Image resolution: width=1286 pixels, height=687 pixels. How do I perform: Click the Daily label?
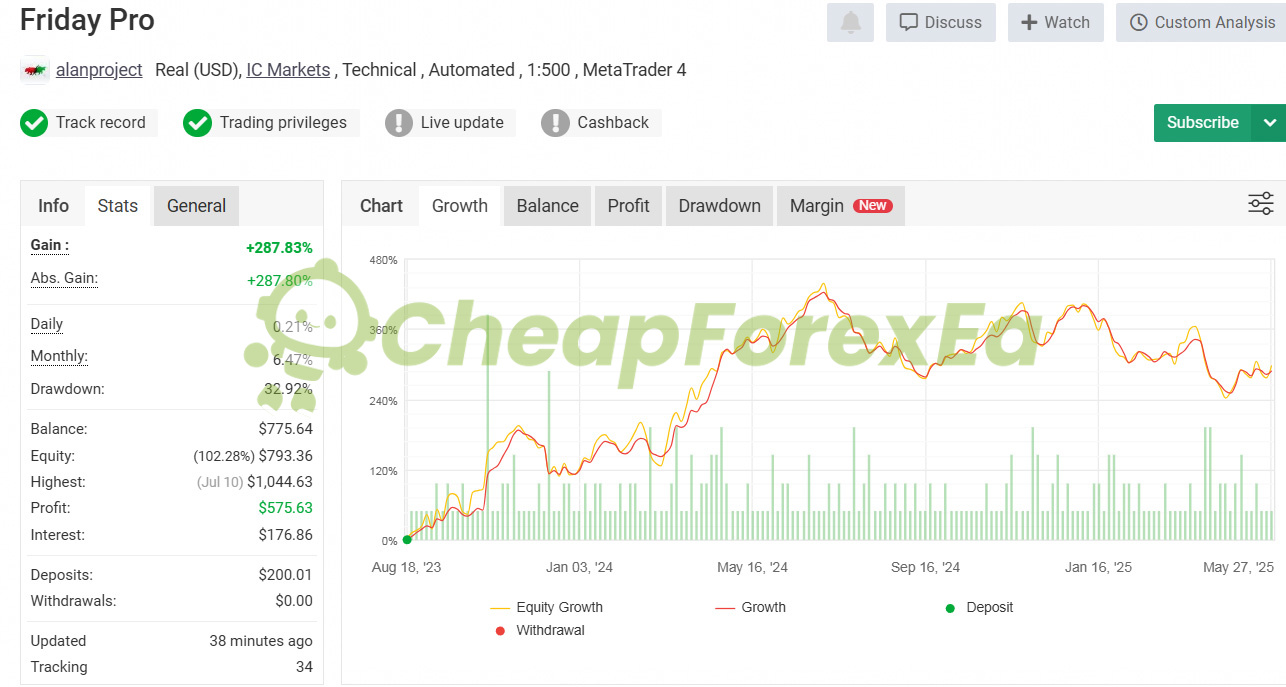tap(47, 325)
